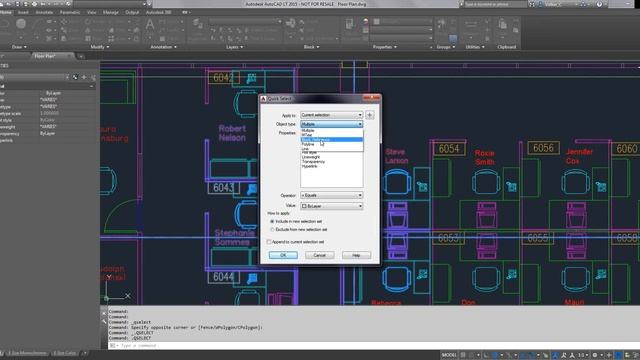
Task: Click OK in Quick Select dialog
Action: pos(283,255)
